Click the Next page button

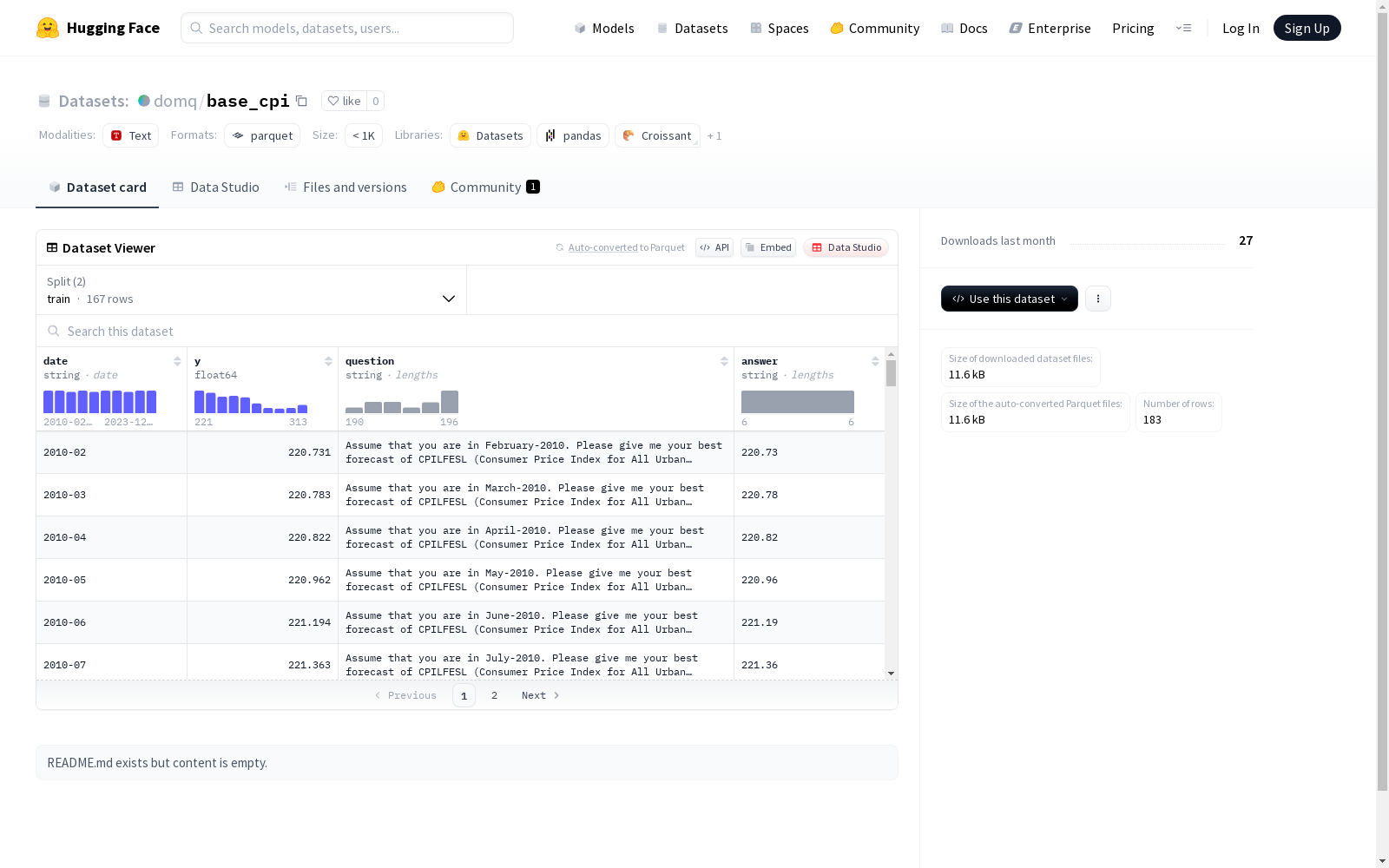coord(540,695)
